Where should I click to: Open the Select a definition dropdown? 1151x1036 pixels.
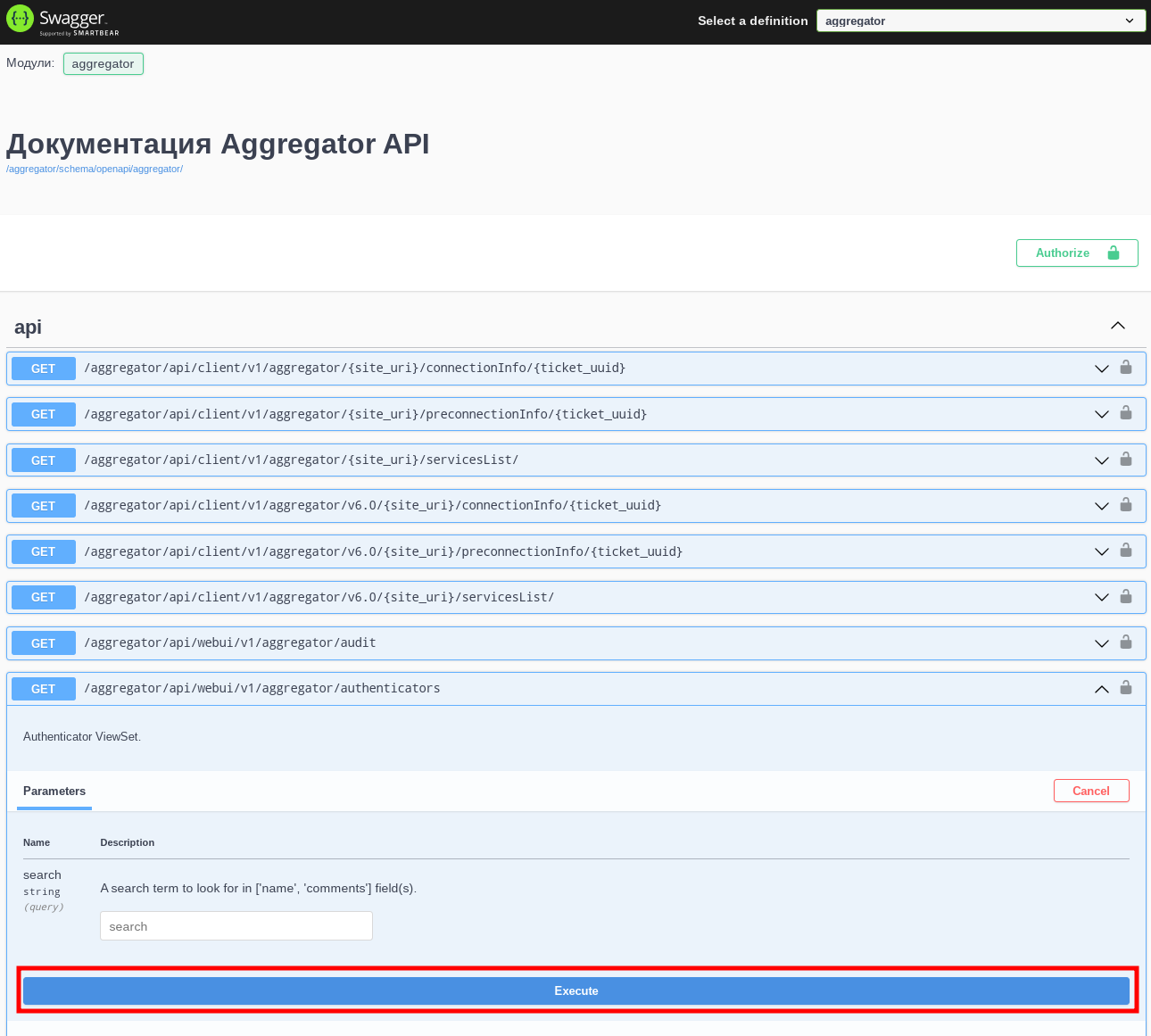(x=981, y=21)
